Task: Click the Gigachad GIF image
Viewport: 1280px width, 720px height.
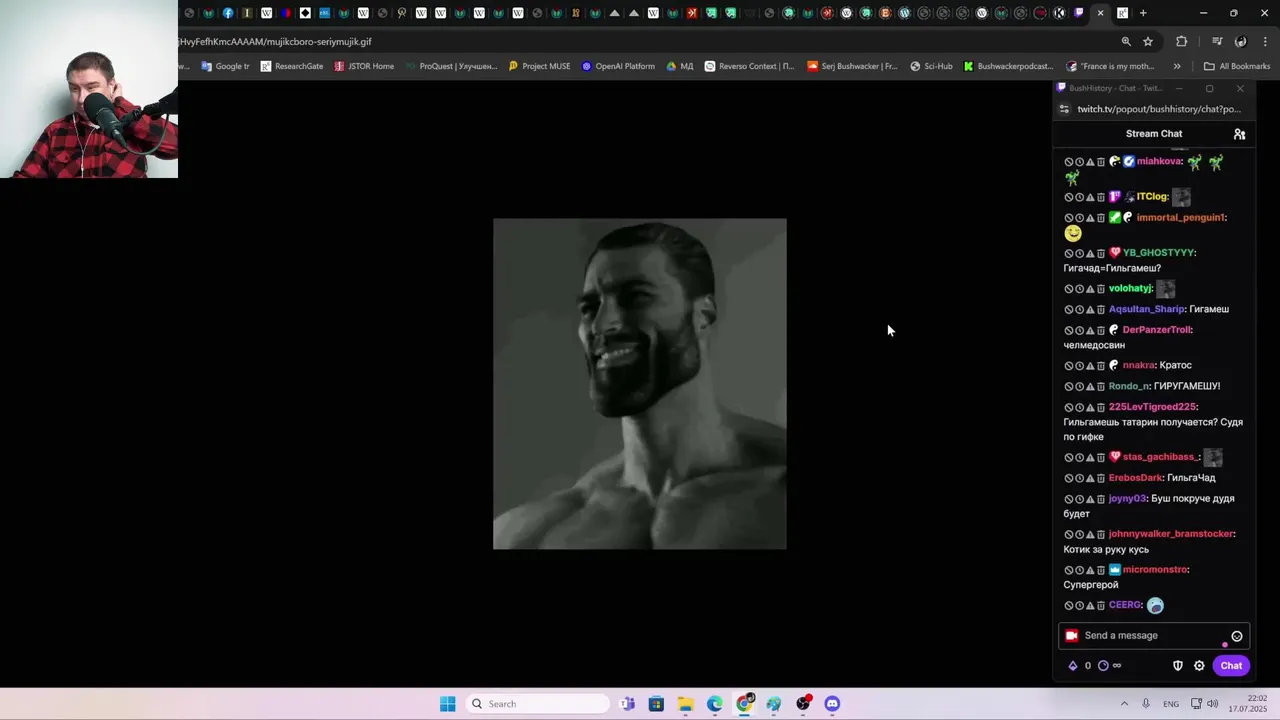Action: pos(640,384)
